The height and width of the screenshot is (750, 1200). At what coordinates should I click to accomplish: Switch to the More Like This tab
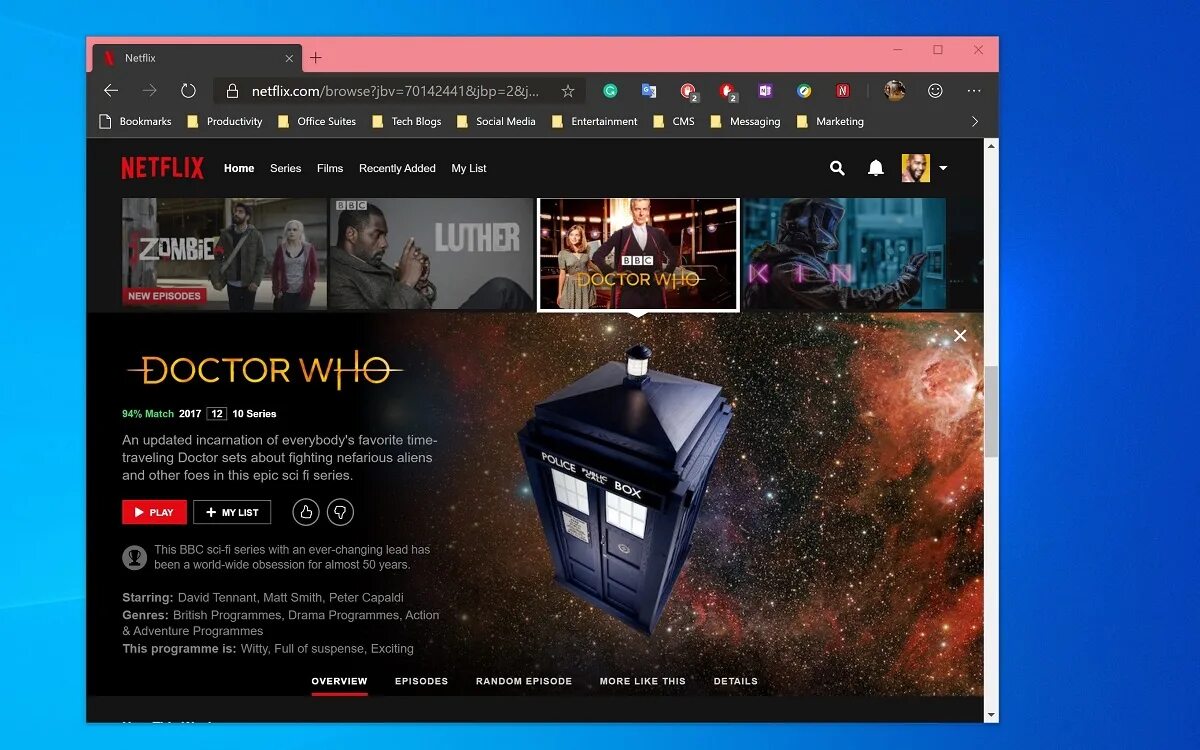[643, 682]
